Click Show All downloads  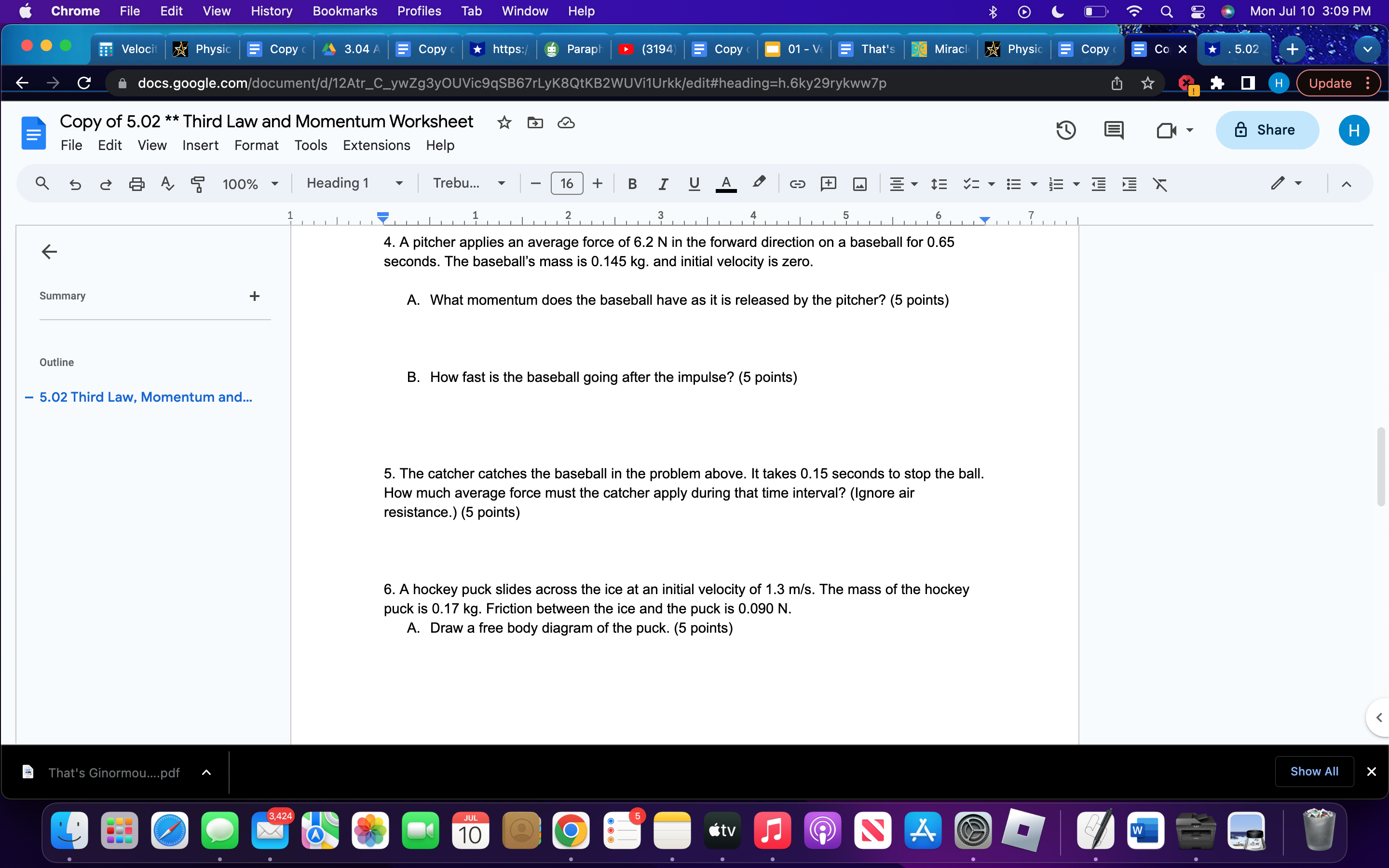tap(1314, 772)
